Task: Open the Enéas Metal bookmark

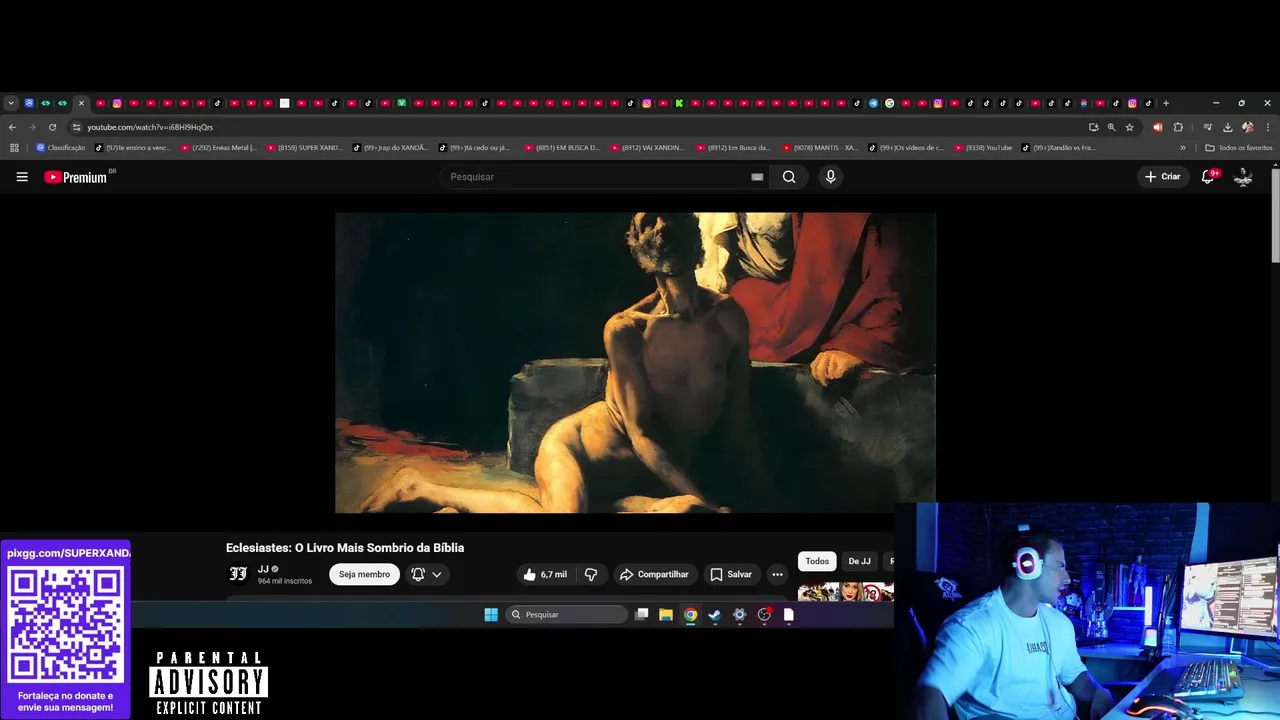Action: click(219, 148)
